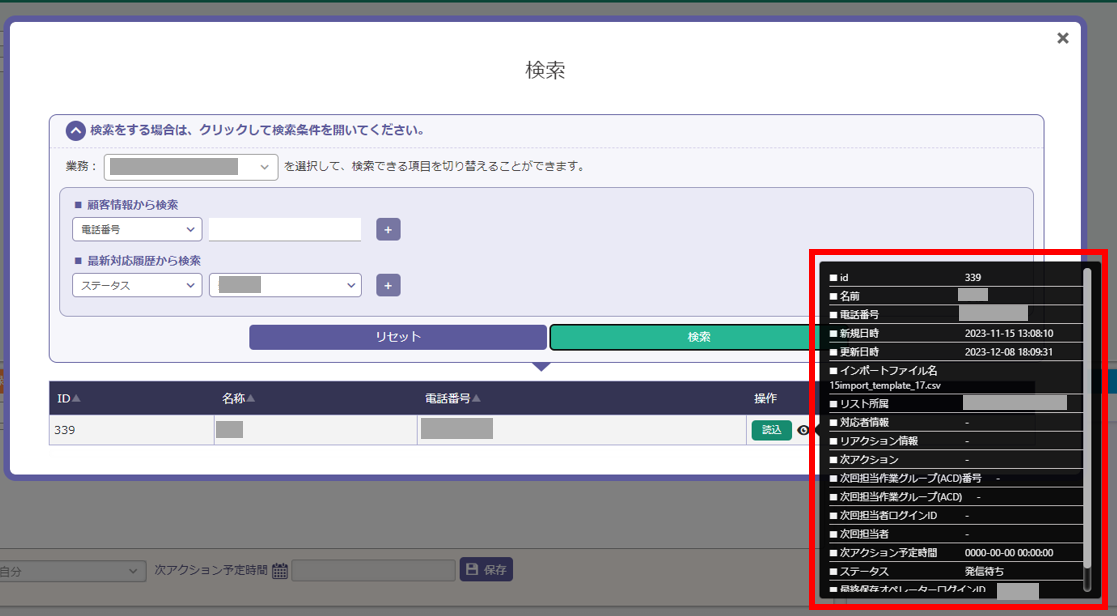The width and height of the screenshot is (1117, 616).
Task: Click the 保存 button with disk icon
Action: coord(486,570)
